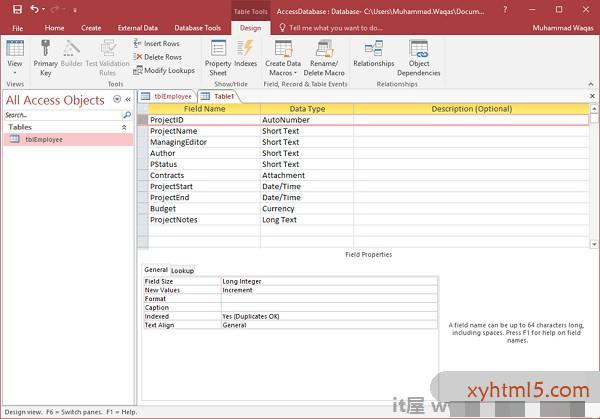Switch to the Table1 document tab
The width and height of the screenshot is (600, 419).
(218, 96)
